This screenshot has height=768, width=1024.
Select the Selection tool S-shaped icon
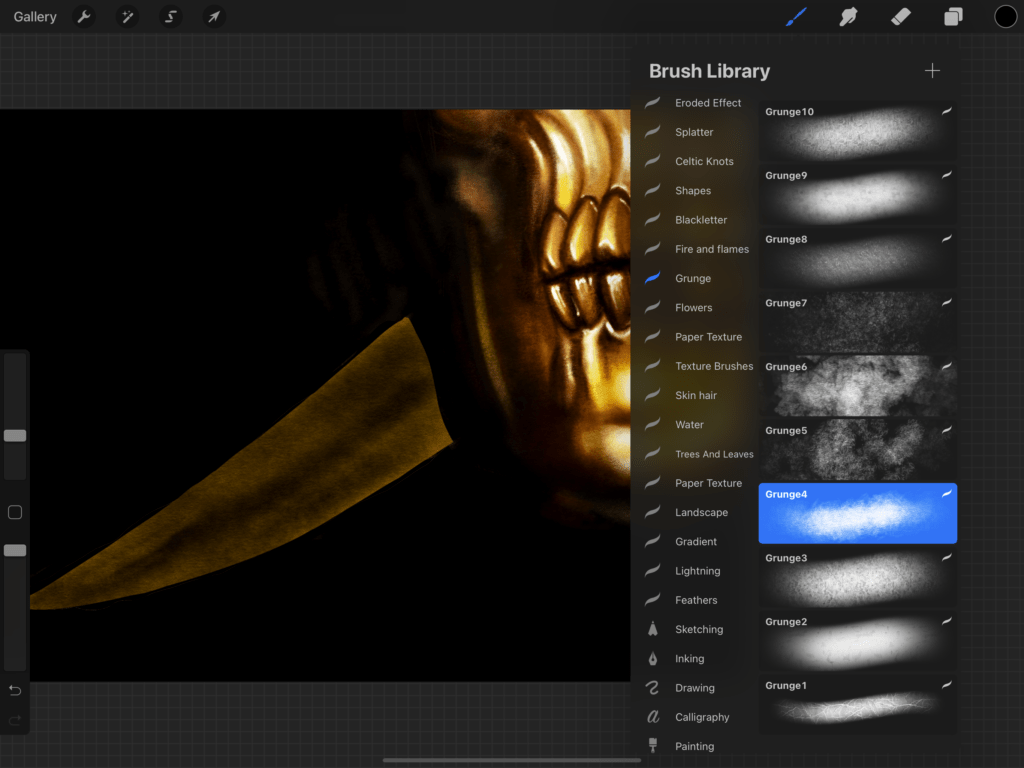(171, 17)
